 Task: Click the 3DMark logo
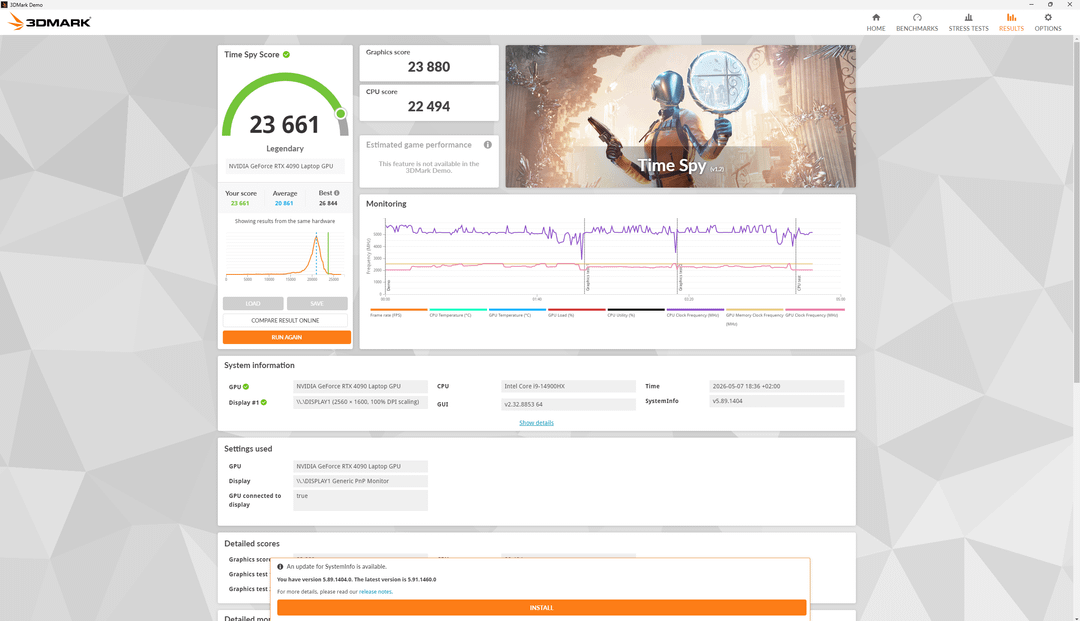coord(50,22)
